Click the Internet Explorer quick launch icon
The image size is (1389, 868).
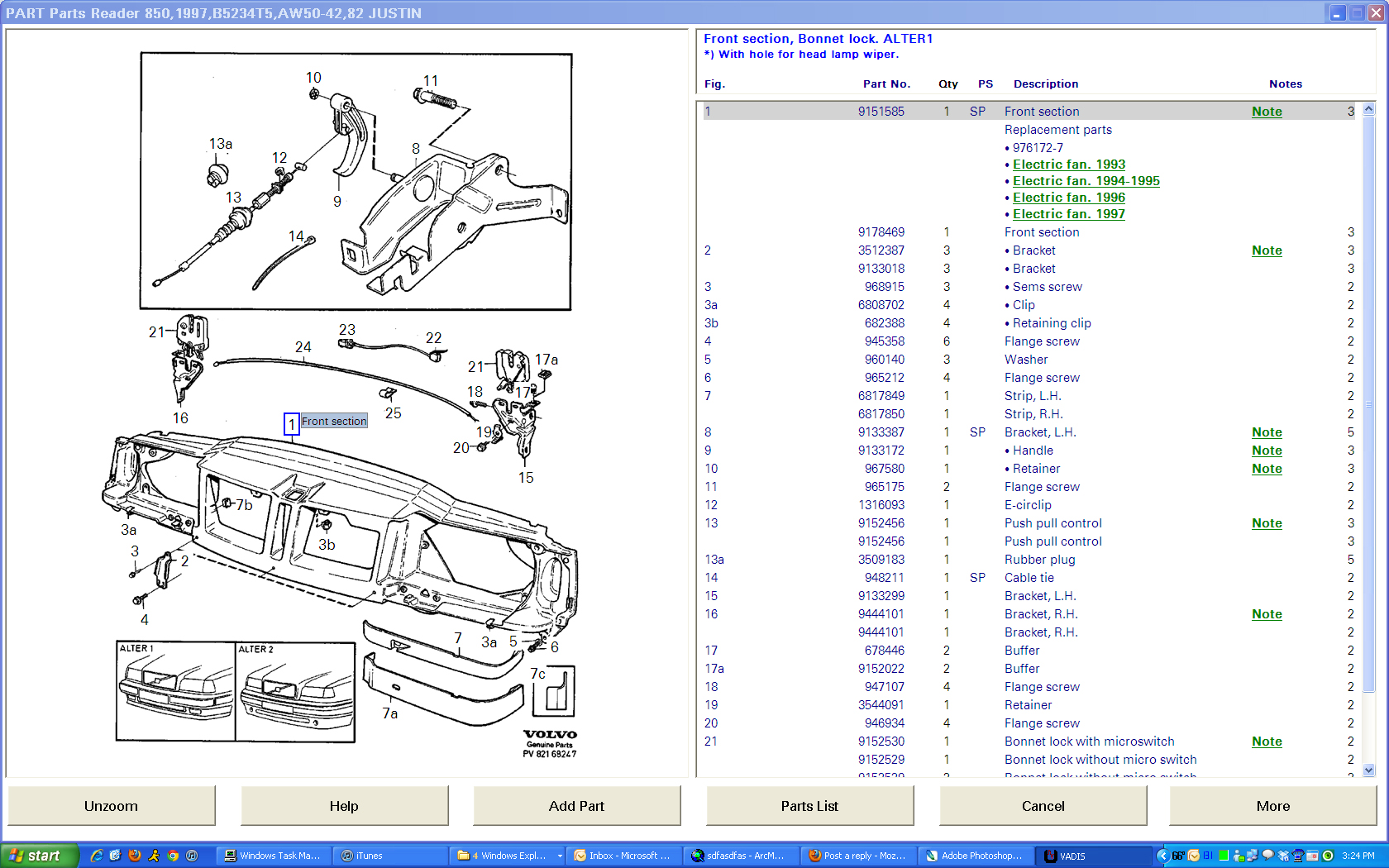(97, 856)
